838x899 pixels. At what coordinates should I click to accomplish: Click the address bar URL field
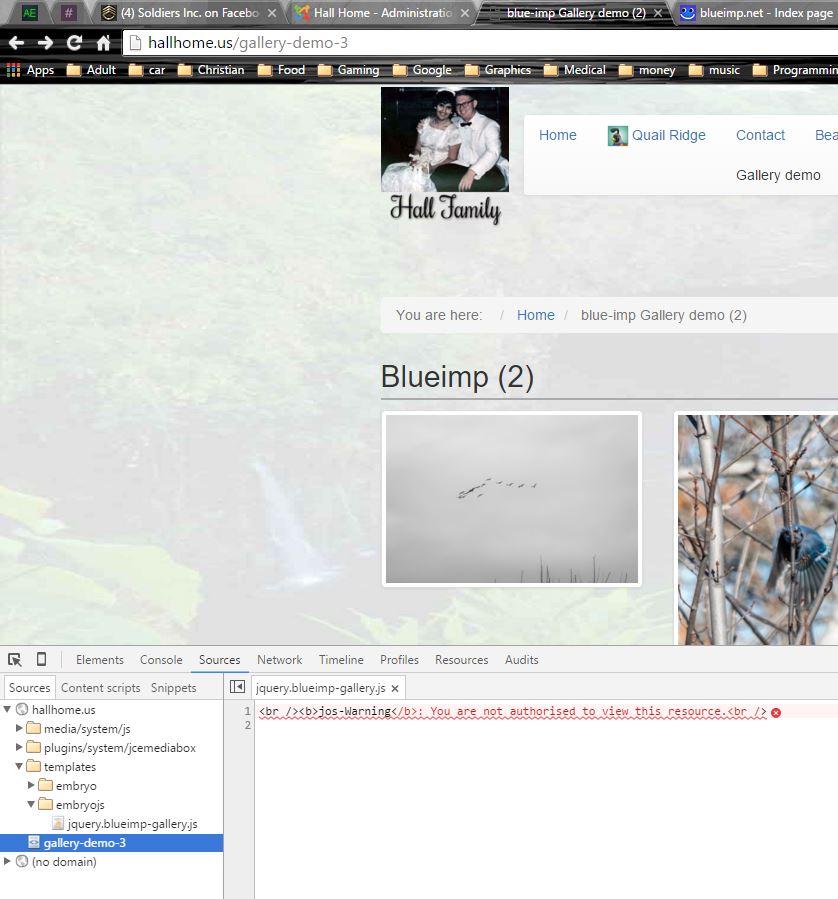coord(481,43)
